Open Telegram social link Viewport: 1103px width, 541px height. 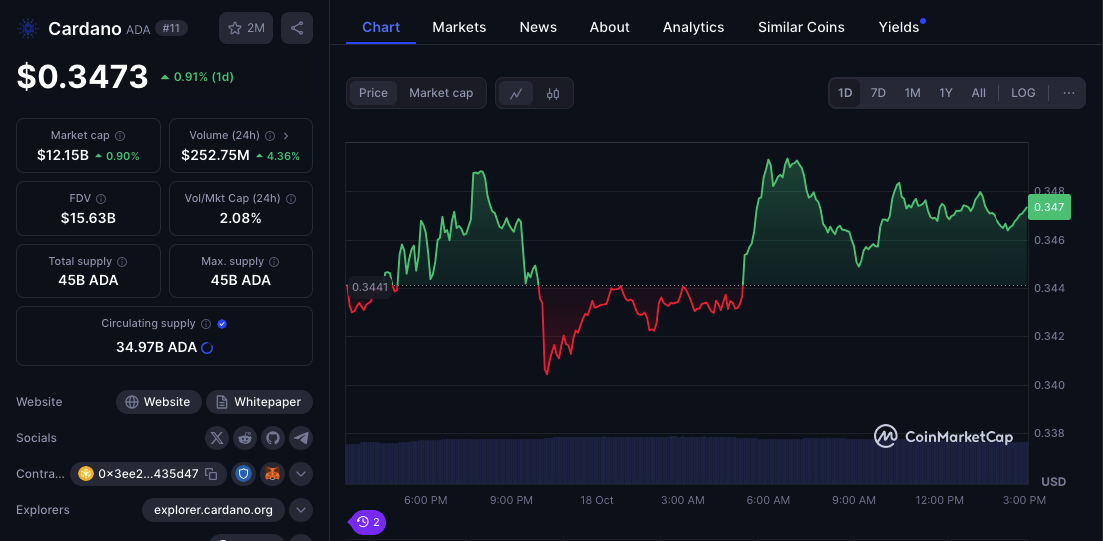pos(301,438)
